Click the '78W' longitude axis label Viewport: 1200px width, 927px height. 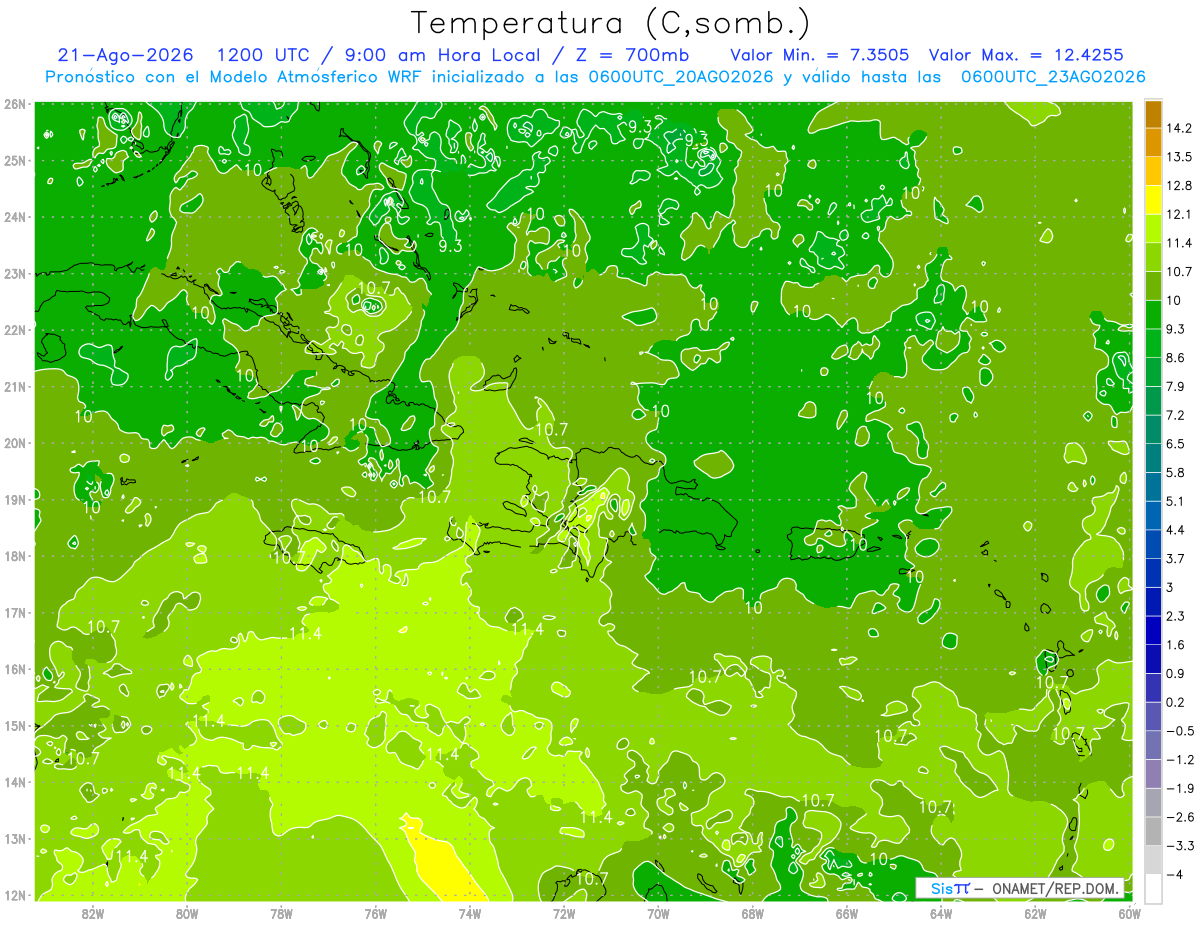tap(282, 913)
